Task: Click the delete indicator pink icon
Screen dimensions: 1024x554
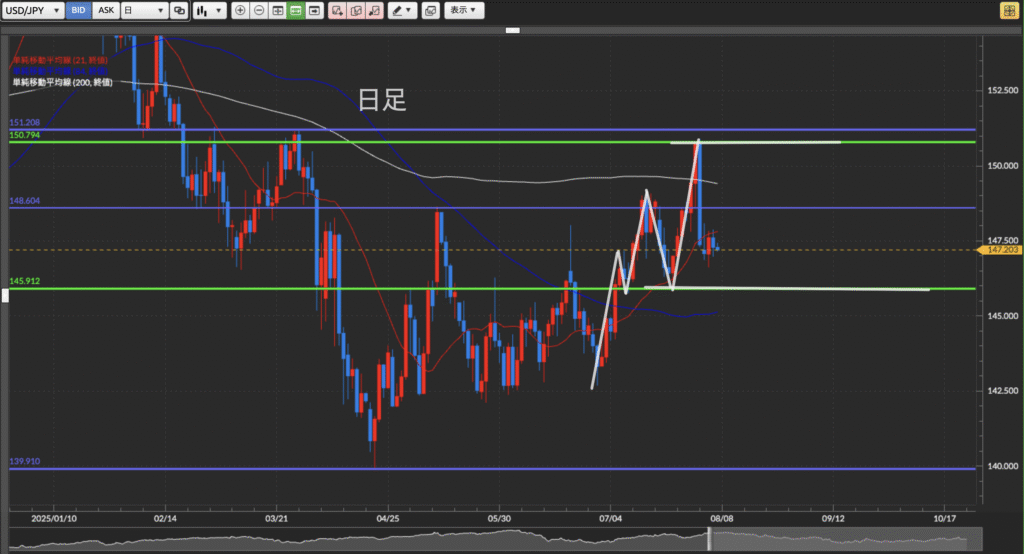Action: (374, 10)
